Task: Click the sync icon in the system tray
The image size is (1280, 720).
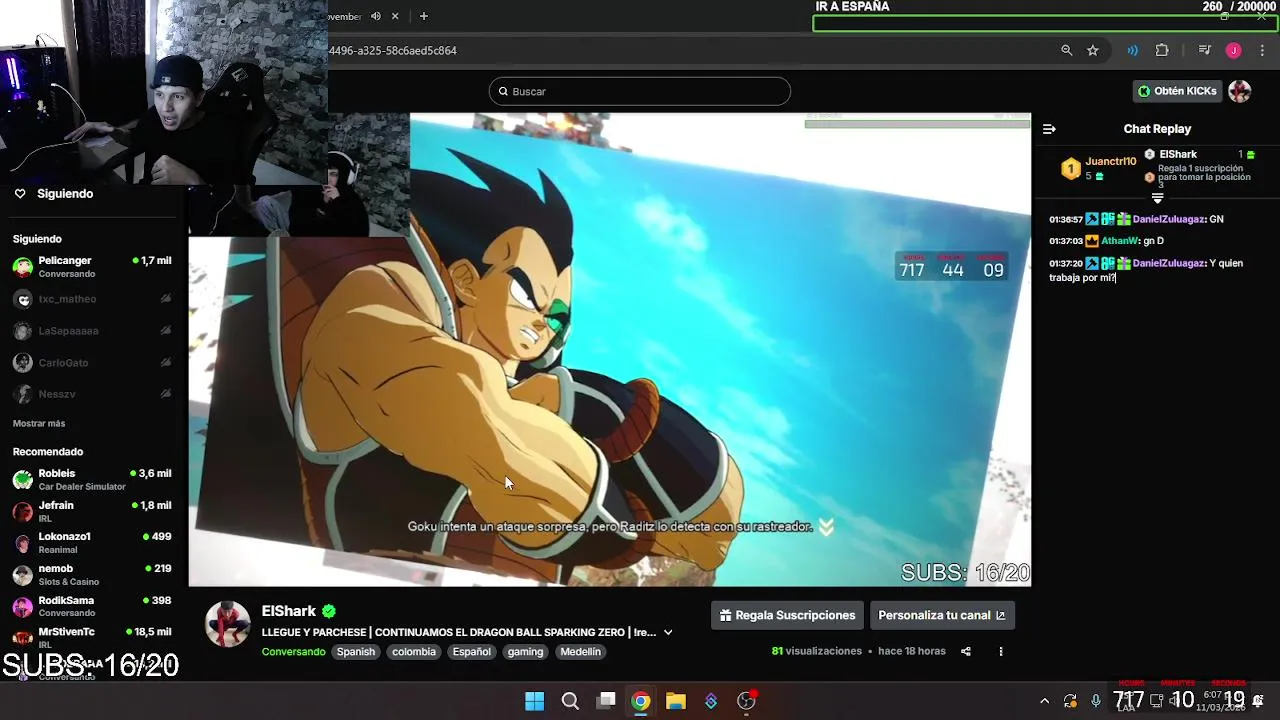Action: (1070, 701)
